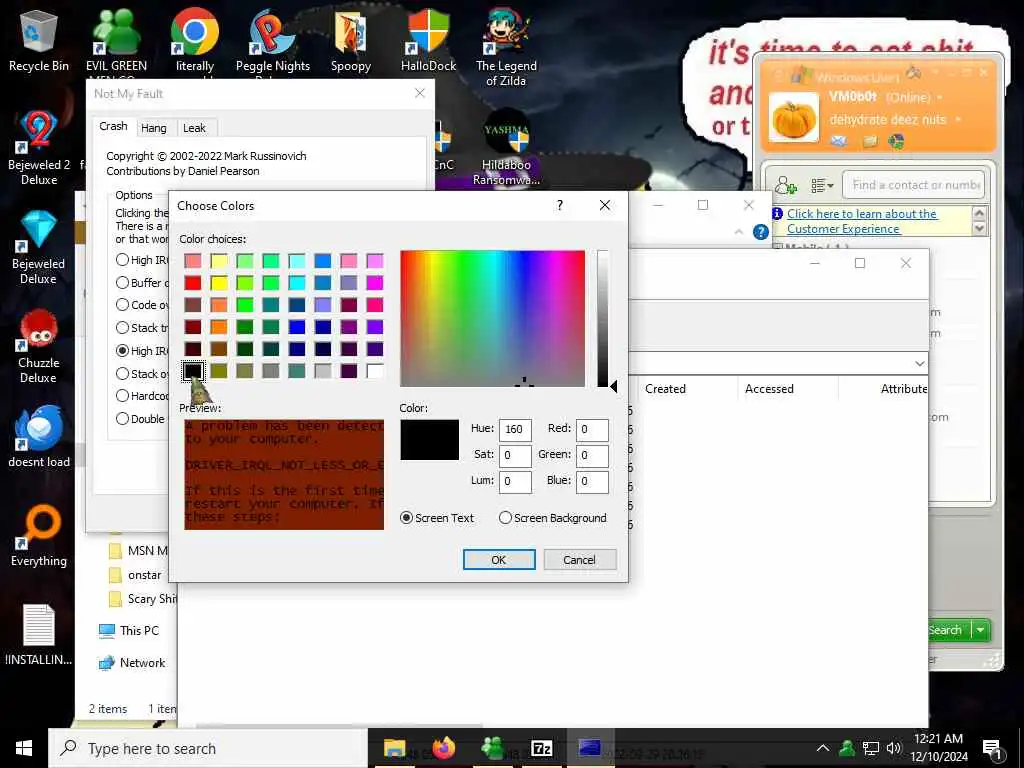Click the folder icon in Messenger header
Image resolution: width=1024 pixels, height=768 pixels.
click(x=870, y=141)
